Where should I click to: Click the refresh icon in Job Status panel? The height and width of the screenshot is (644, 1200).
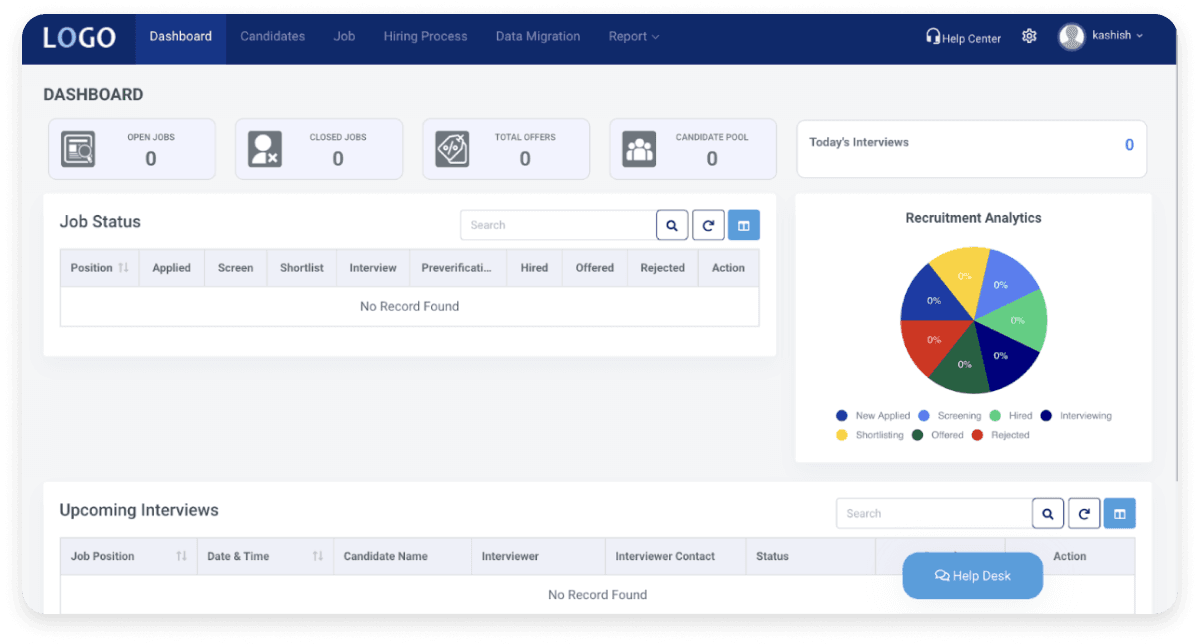(708, 224)
